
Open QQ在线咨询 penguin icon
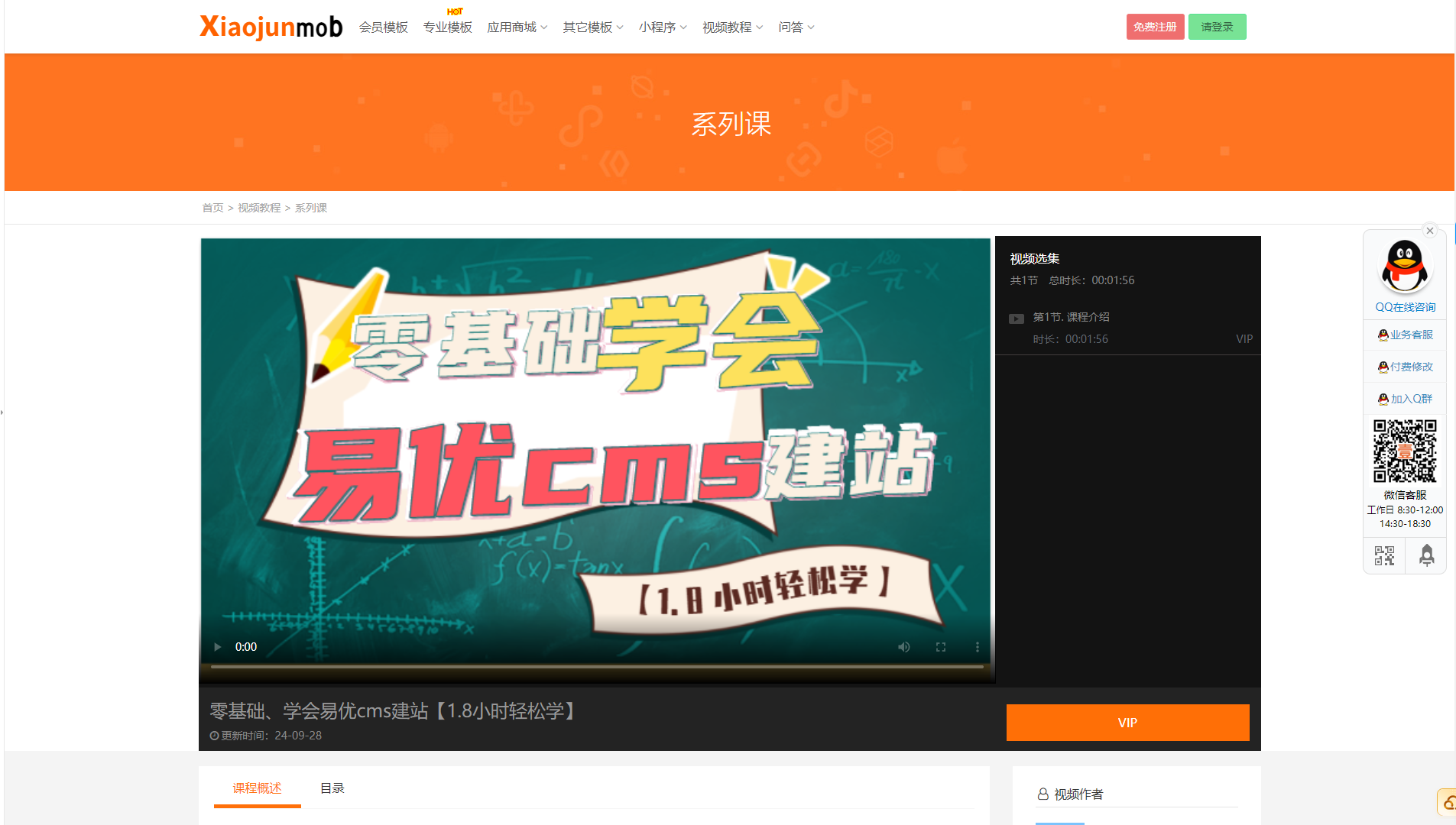coord(1405,267)
